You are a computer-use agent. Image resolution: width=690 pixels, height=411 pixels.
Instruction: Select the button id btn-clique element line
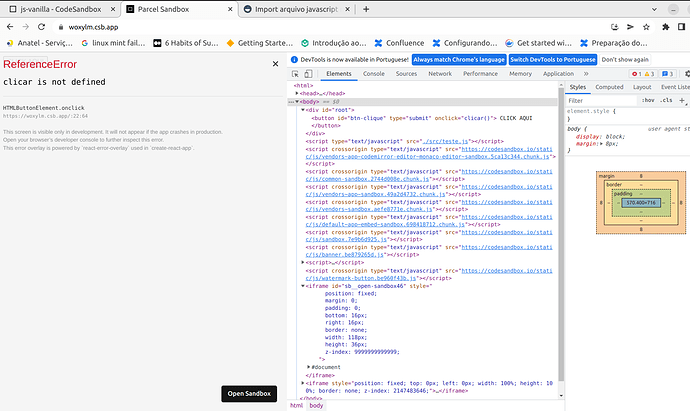pos(422,118)
